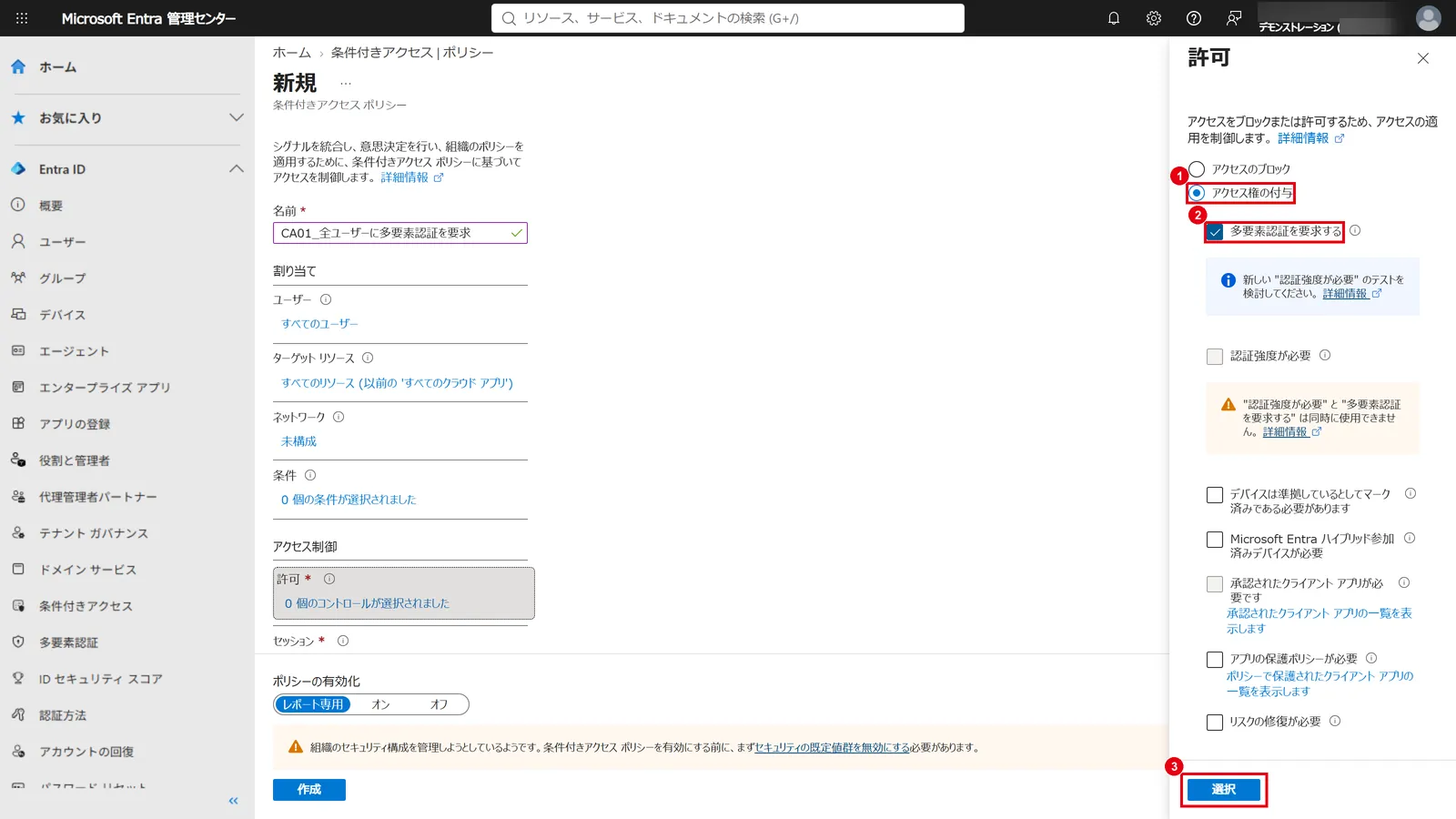
Task: Click info icon next to 認証強度が必要
Action: (1325, 355)
